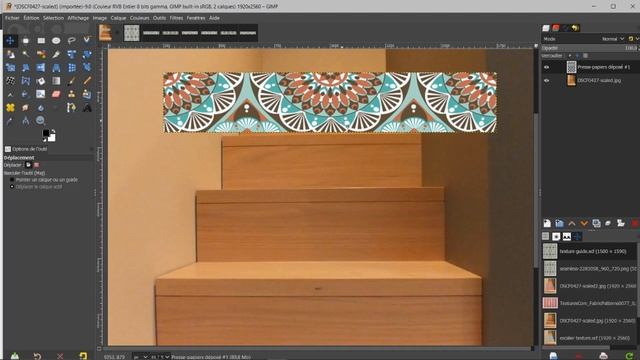
Task: Select the Color Picker tool
Action: 10,121
